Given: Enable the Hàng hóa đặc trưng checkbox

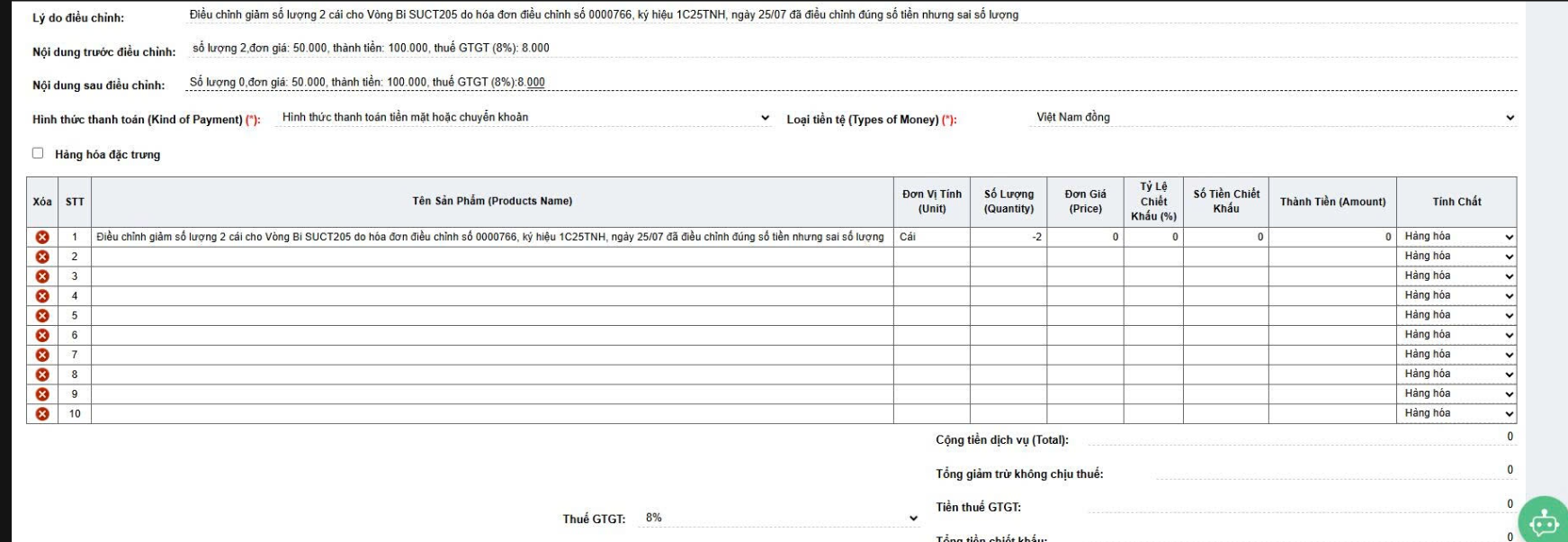Looking at the screenshot, I should coord(38,153).
